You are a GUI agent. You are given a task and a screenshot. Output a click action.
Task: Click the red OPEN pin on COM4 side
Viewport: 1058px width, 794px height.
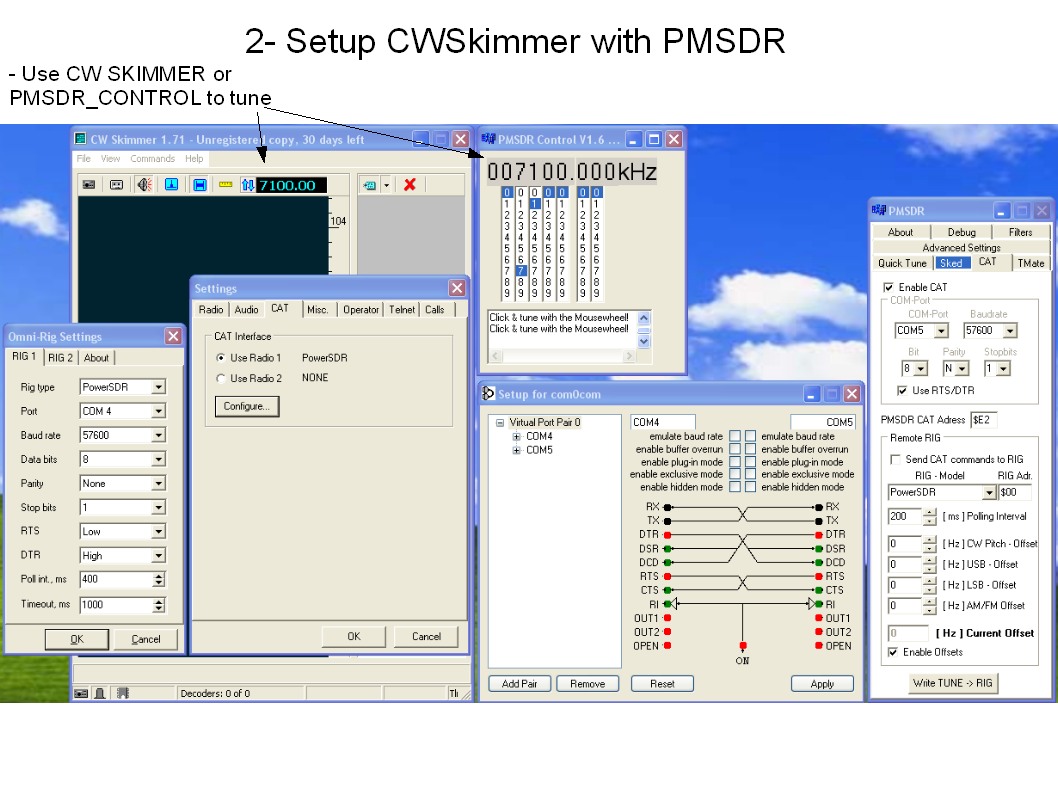[x=667, y=646]
